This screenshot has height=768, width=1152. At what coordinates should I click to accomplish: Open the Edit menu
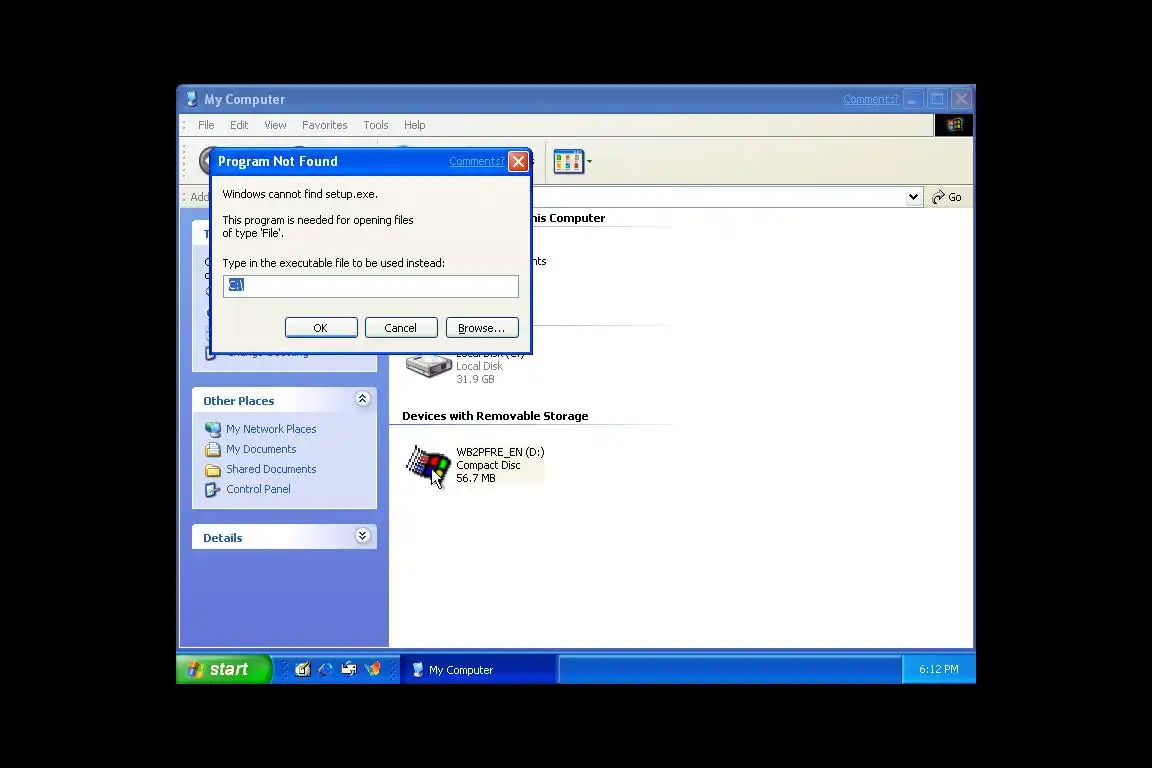(239, 126)
